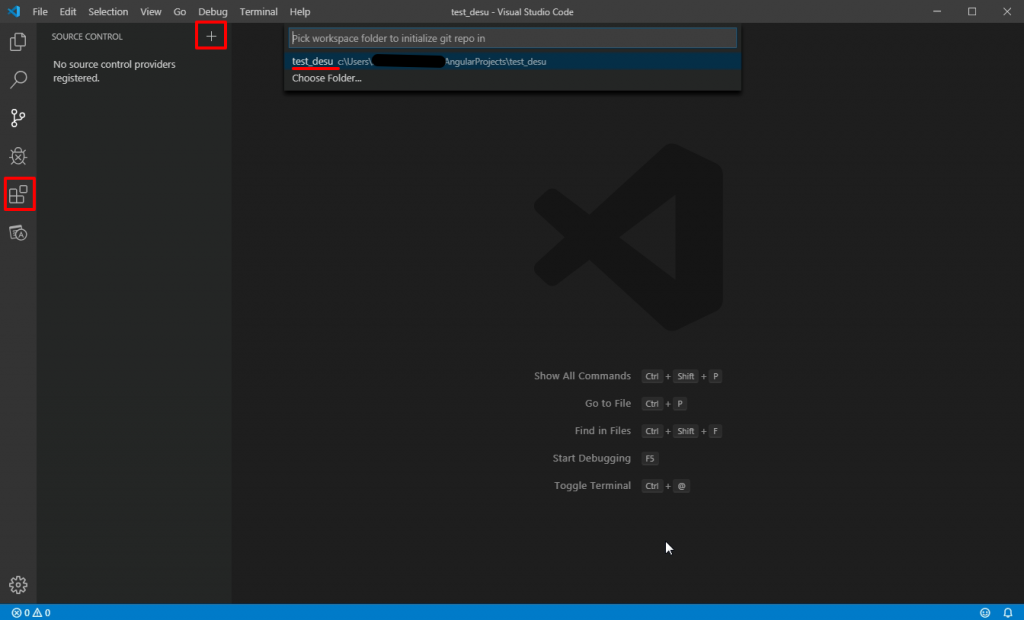Click the Toggle Terminal hint text

[x=592, y=485]
